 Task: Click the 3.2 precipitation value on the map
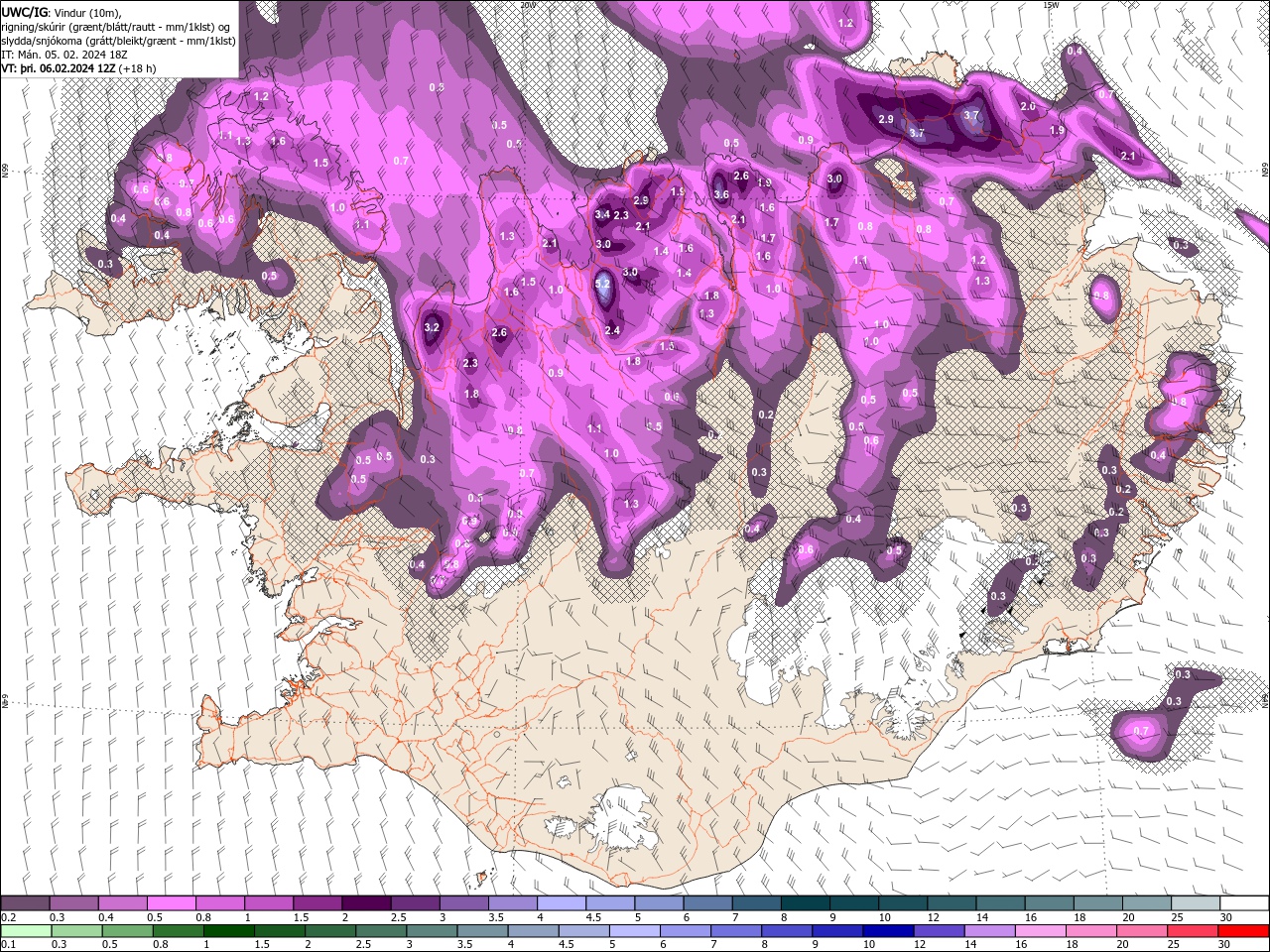[x=432, y=327]
